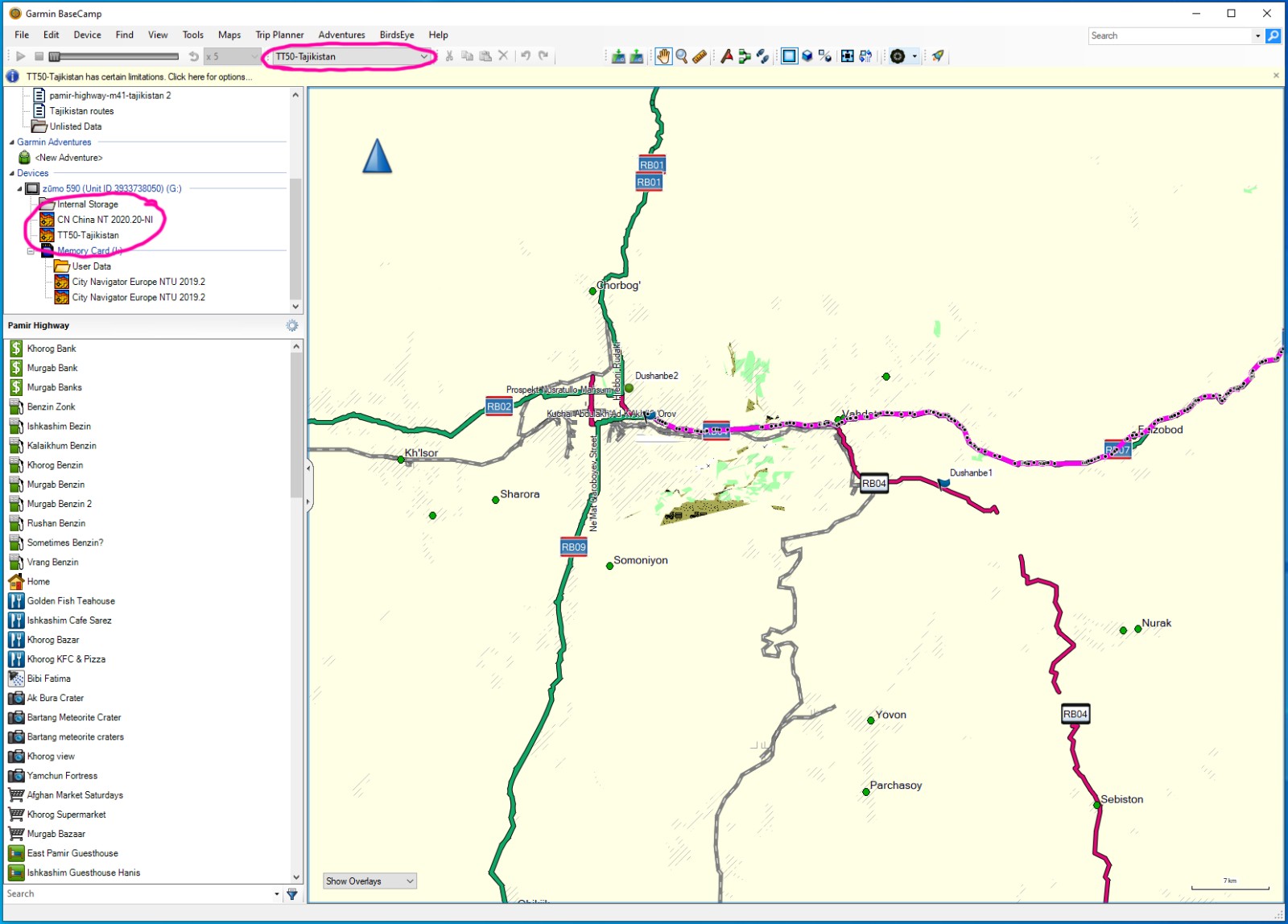The image size is (1288, 924).
Task: Click the Dushanbe1 flag waypoint on map
Action: 943,483
